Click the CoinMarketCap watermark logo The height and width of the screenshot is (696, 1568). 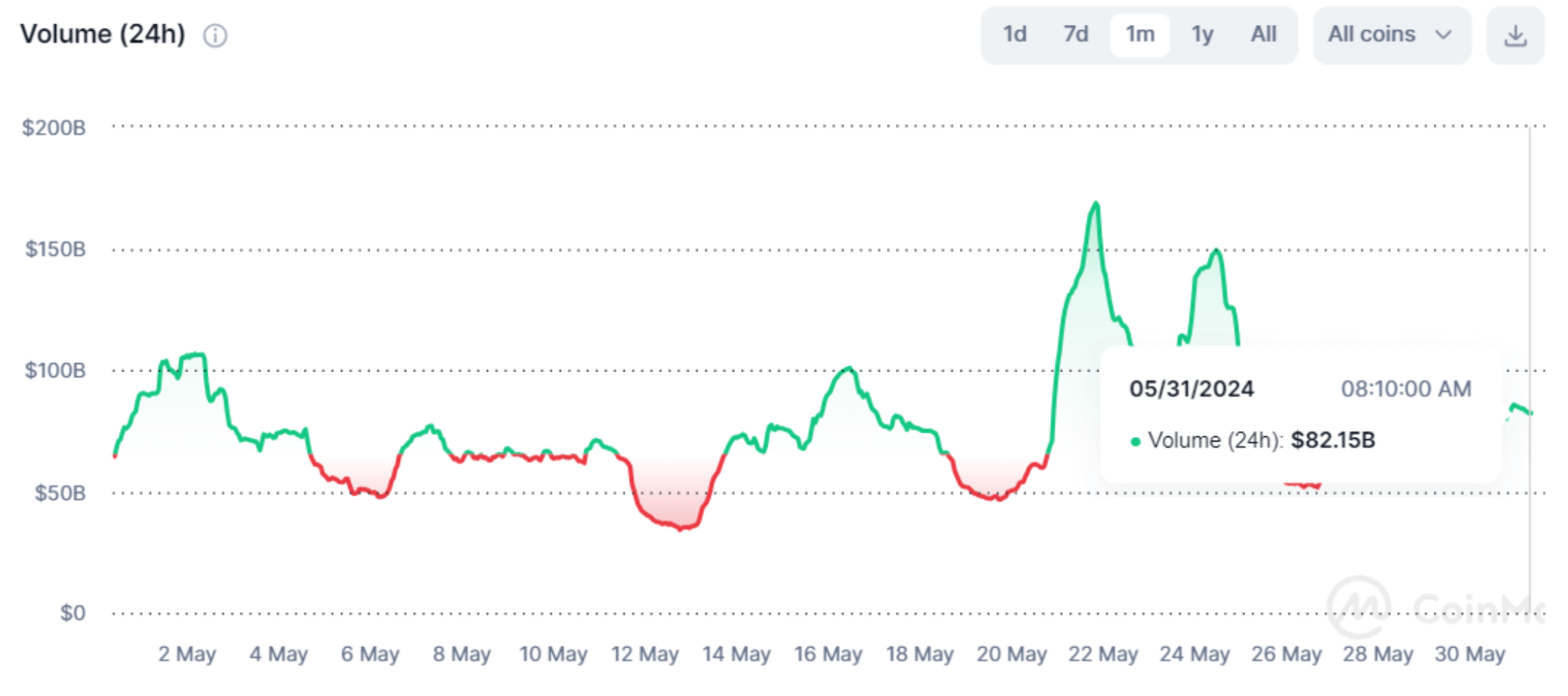point(1359,606)
